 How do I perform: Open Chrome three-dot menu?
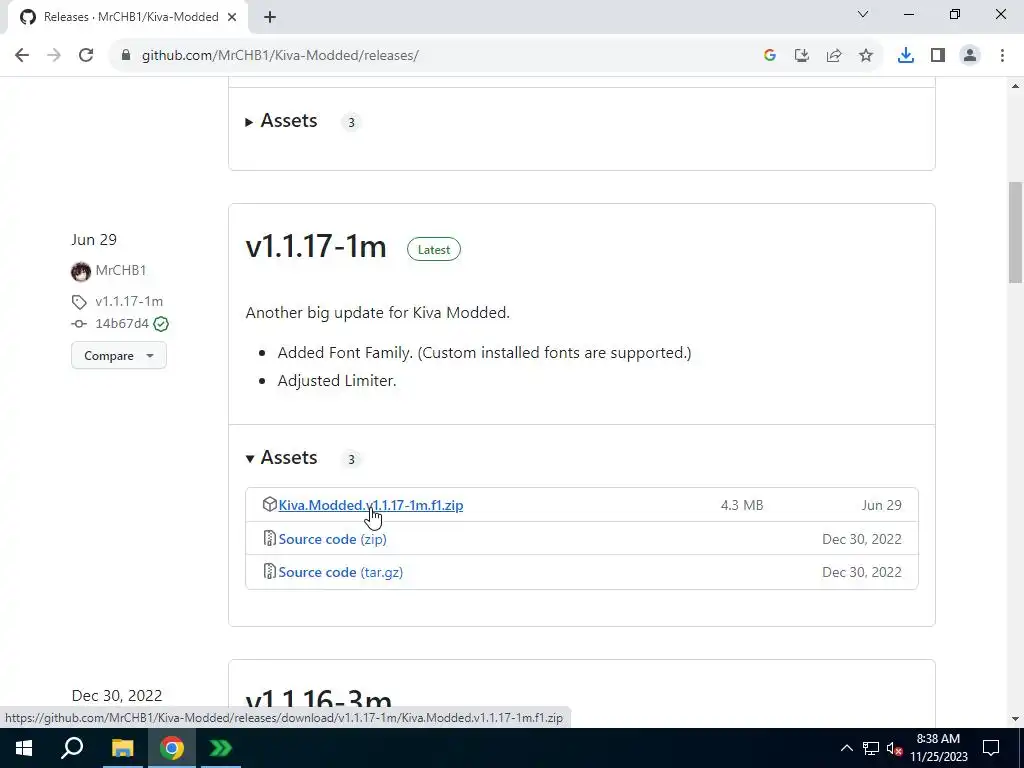[x=1002, y=56]
